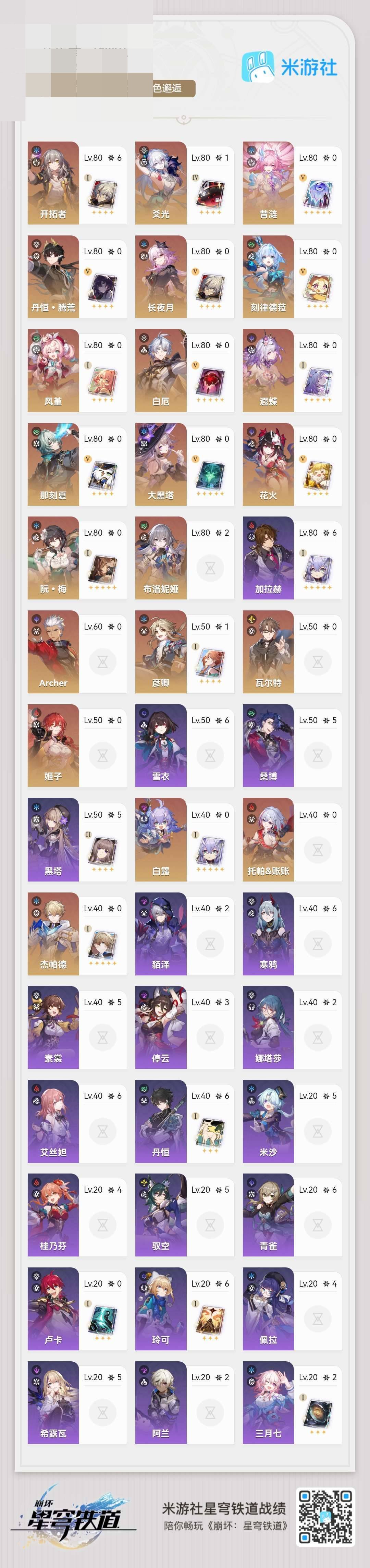The height and width of the screenshot is (1568, 370).
Task: Open the 加拉赫 character portrait
Action: [268, 558]
